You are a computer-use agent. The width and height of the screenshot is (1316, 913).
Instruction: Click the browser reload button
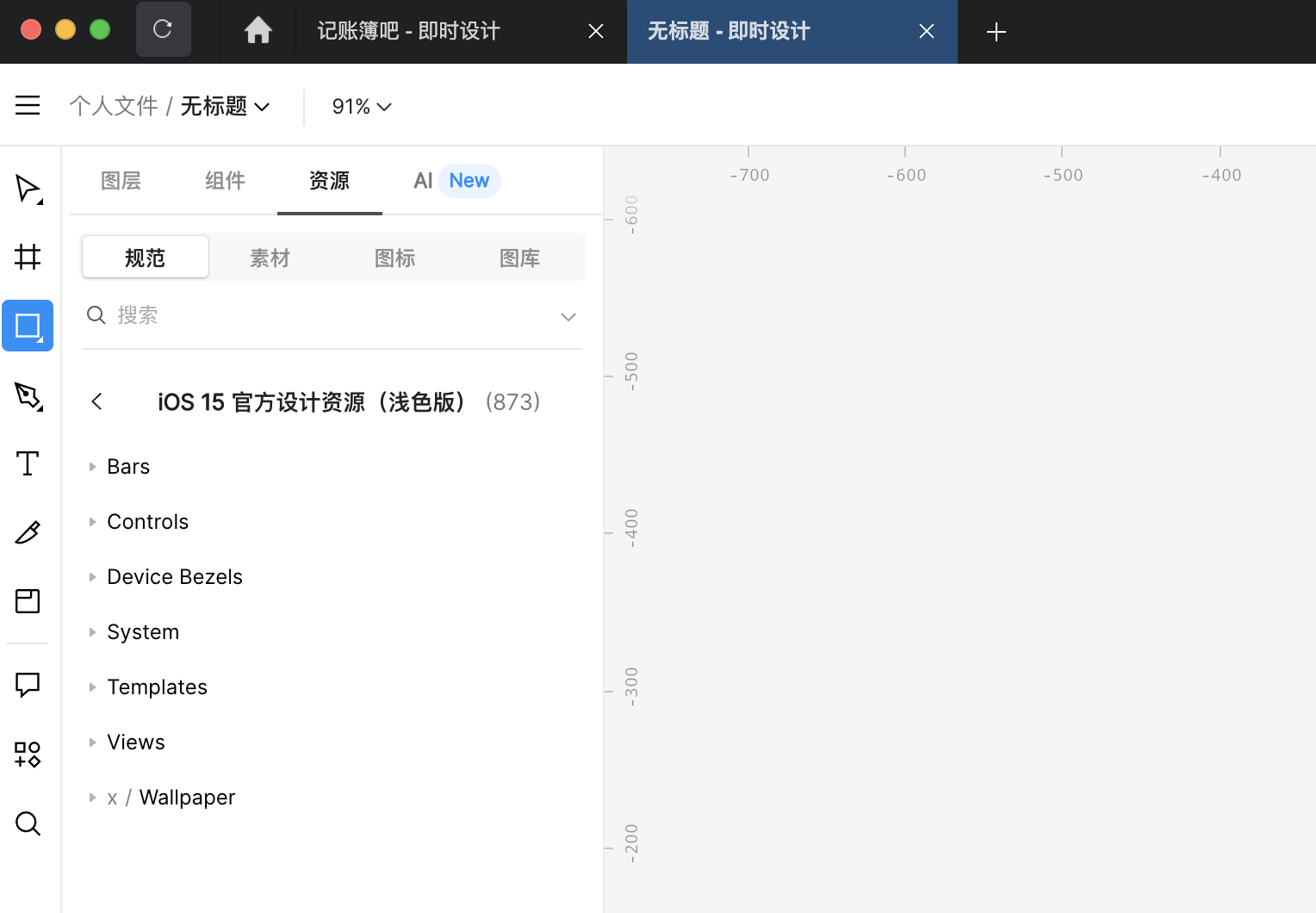pos(163,29)
